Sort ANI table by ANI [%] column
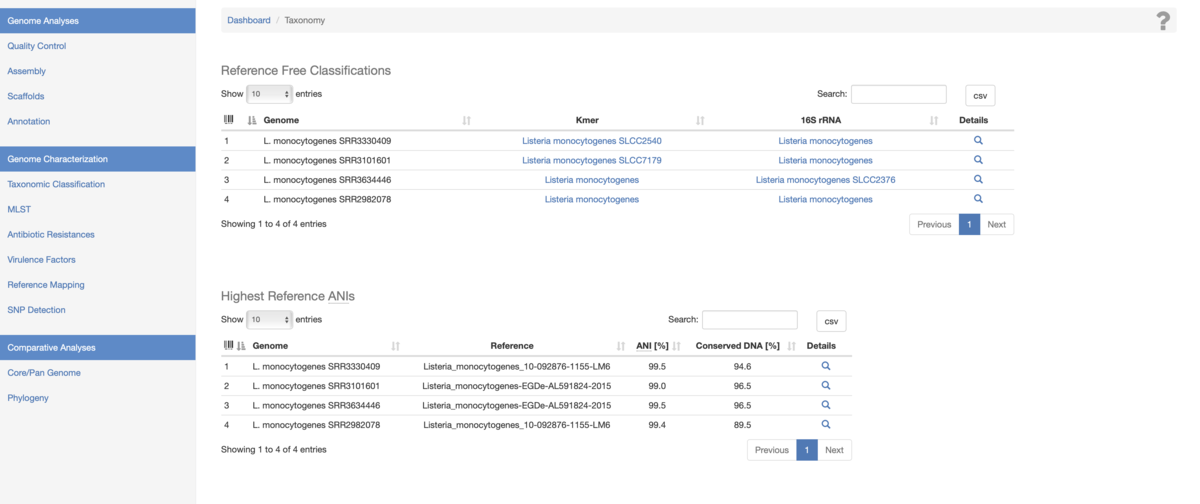Screen dimensions: 1200x504 coord(652,346)
